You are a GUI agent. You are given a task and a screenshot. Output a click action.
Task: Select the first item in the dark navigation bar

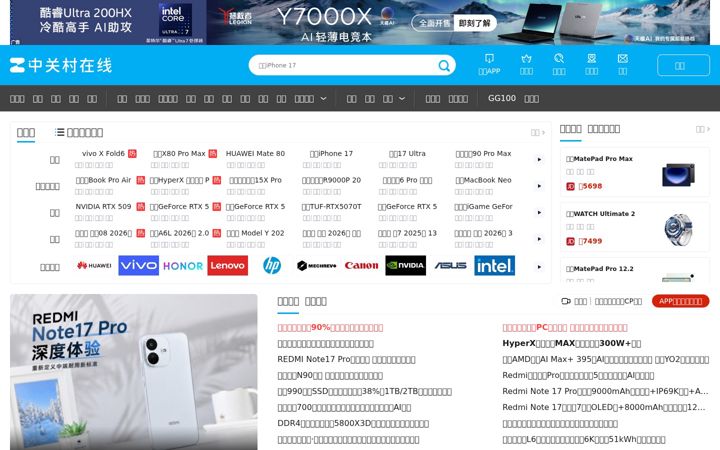pos(17,99)
